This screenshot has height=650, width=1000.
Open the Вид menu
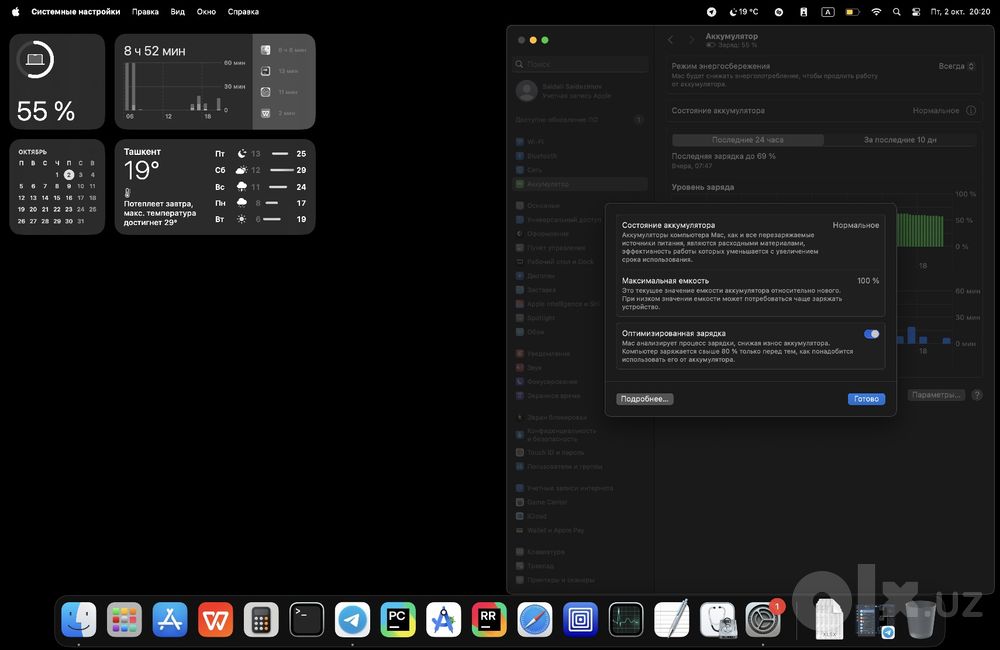tap(178, 11)
